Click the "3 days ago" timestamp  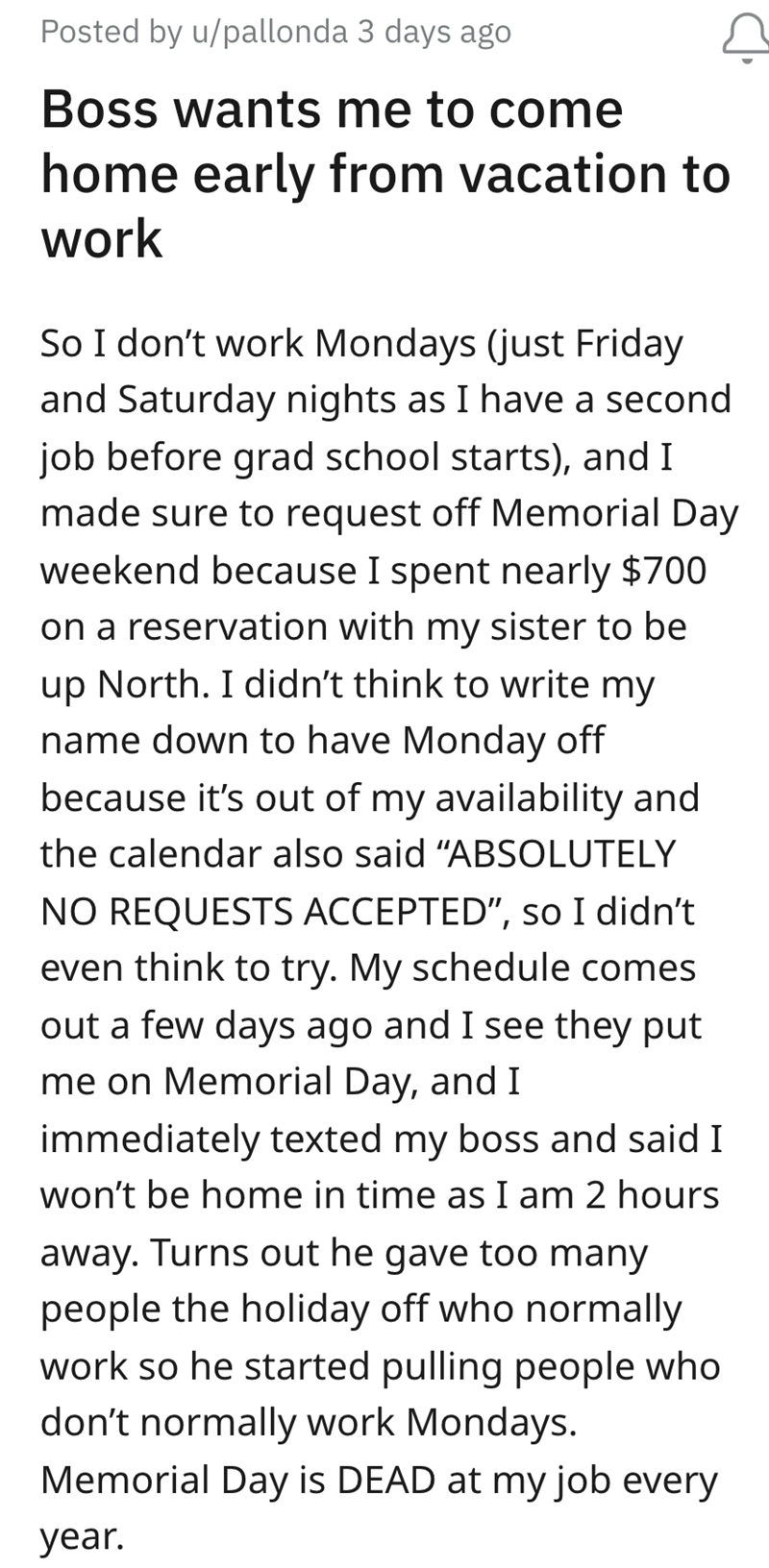pos(434,32)
